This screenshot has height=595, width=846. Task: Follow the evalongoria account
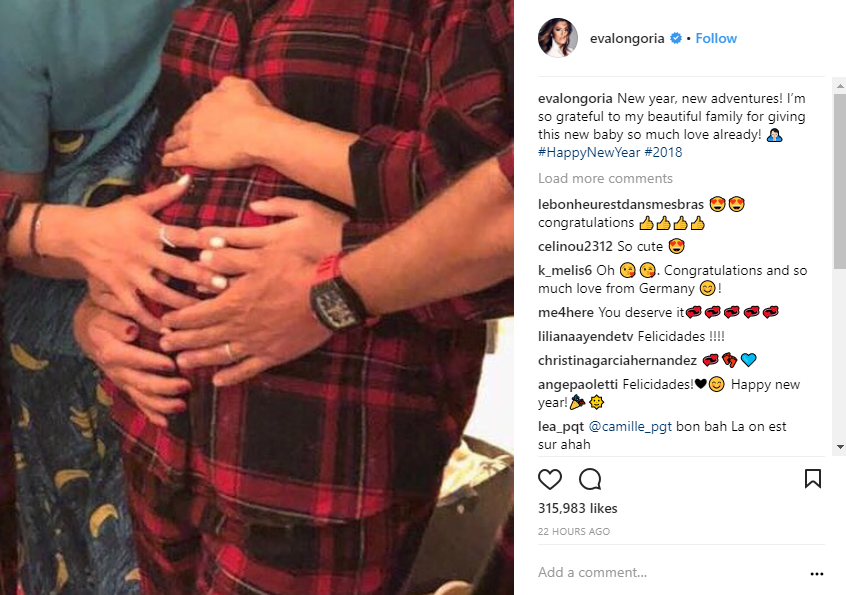click(716, 38)
